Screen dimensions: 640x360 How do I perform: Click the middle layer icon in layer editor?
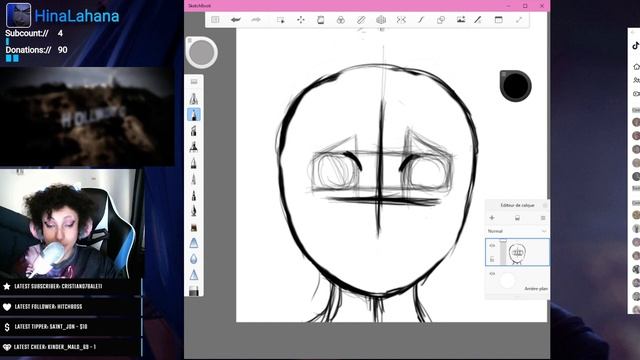click(517, 218)
